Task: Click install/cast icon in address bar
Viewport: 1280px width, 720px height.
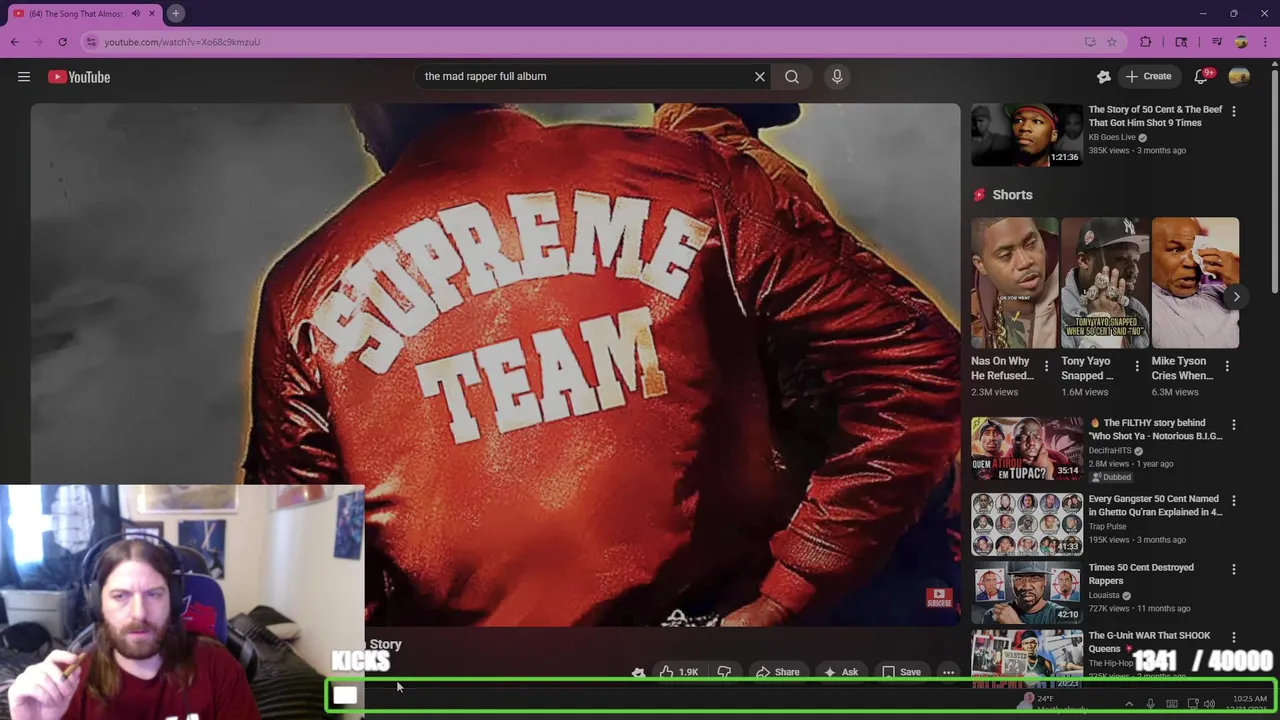Action: click(x=1090, y=42)
